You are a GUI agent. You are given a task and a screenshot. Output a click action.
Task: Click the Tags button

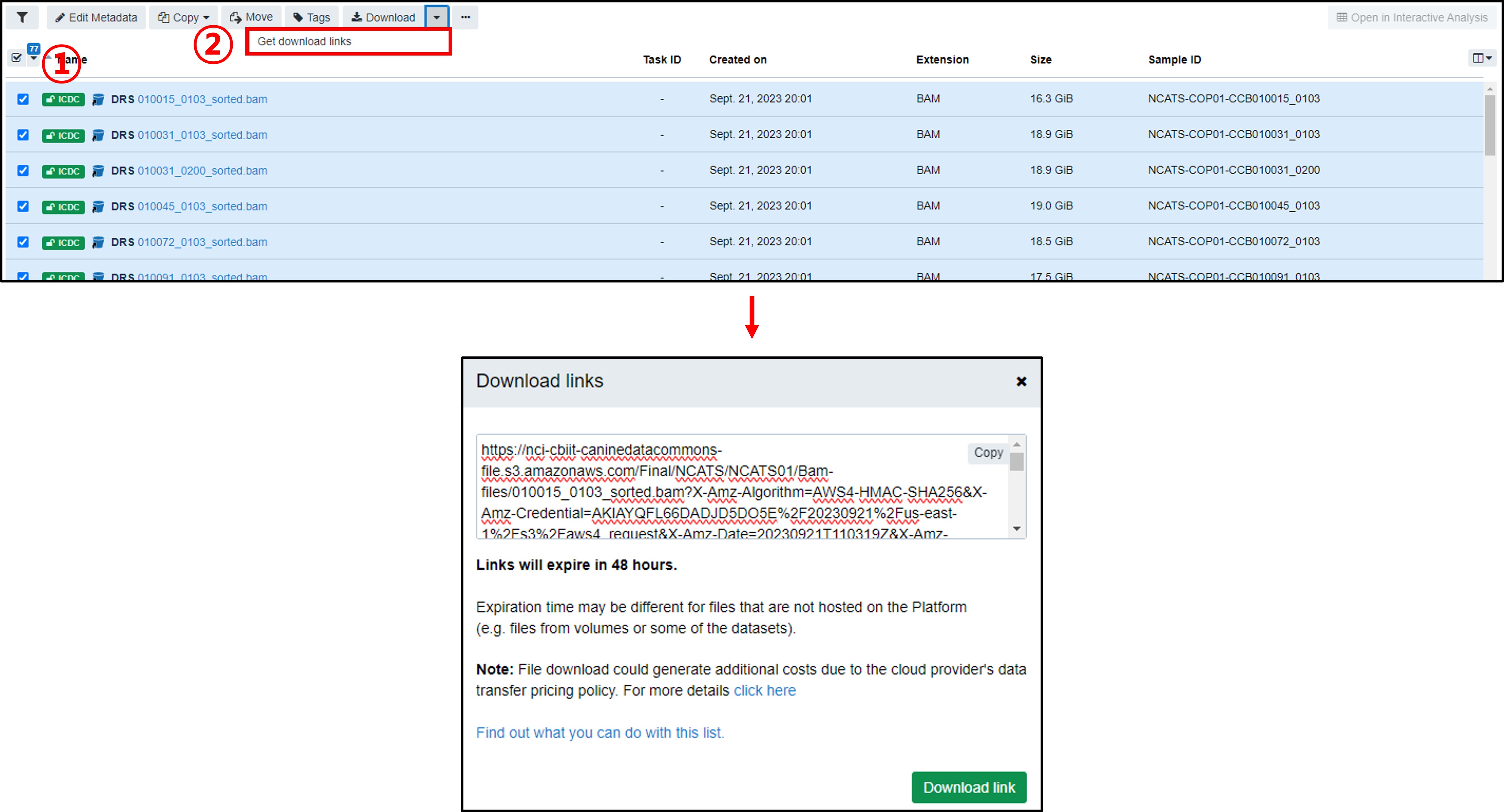[312, 17]
